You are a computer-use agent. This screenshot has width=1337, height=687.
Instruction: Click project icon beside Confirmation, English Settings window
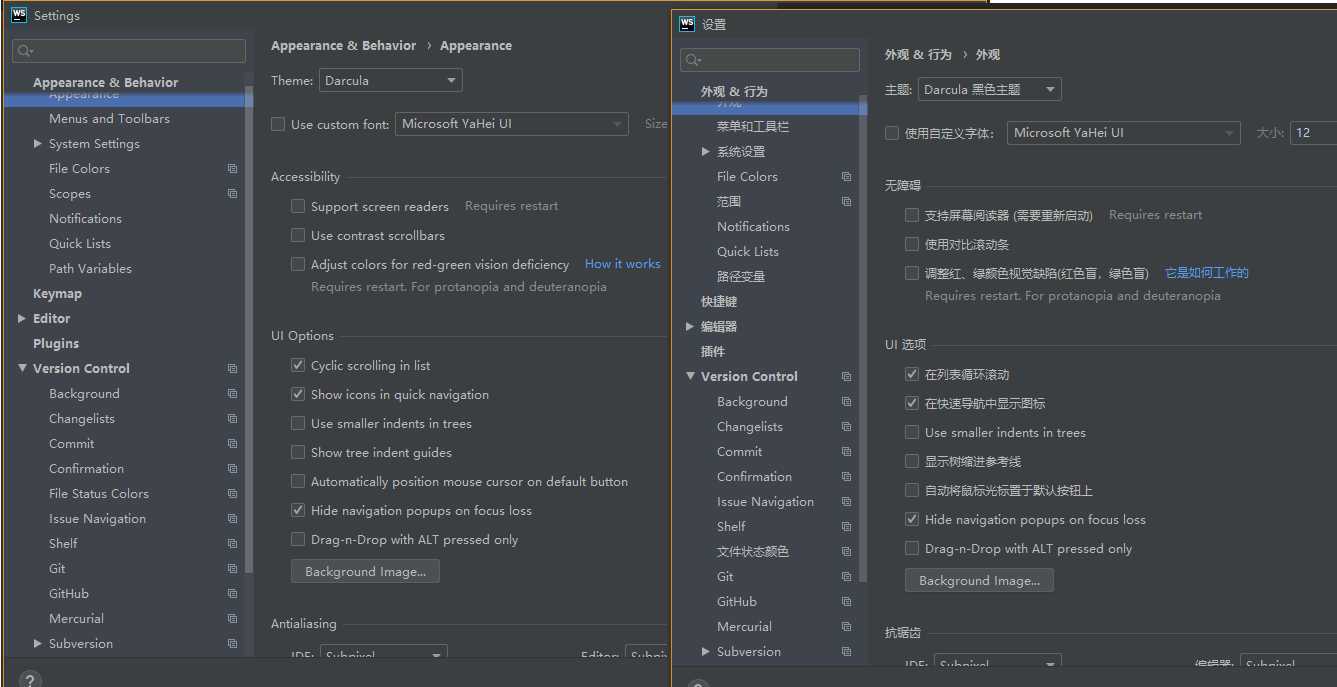click(232, 469)
